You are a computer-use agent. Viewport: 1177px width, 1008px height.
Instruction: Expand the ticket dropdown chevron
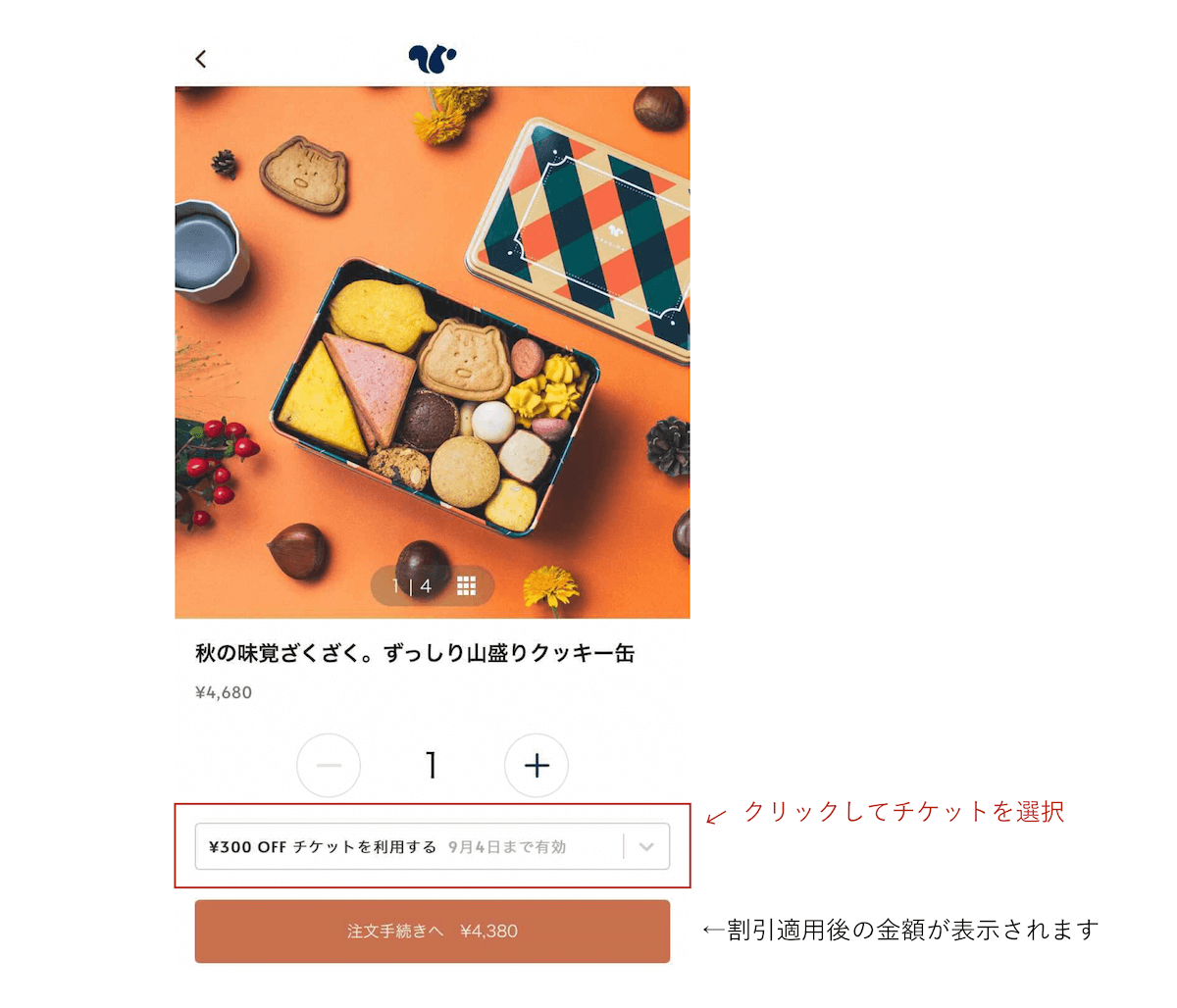[646, 846]
